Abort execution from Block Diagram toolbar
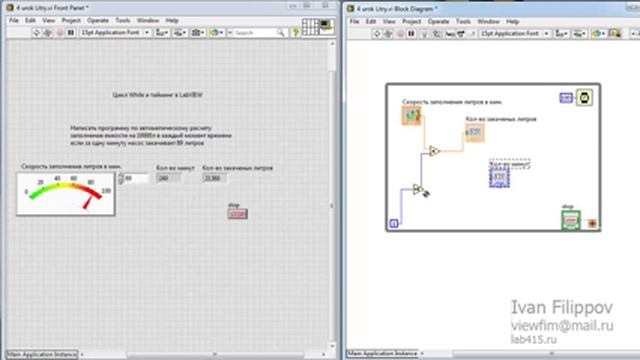640x360 pixels. [400, 34]
